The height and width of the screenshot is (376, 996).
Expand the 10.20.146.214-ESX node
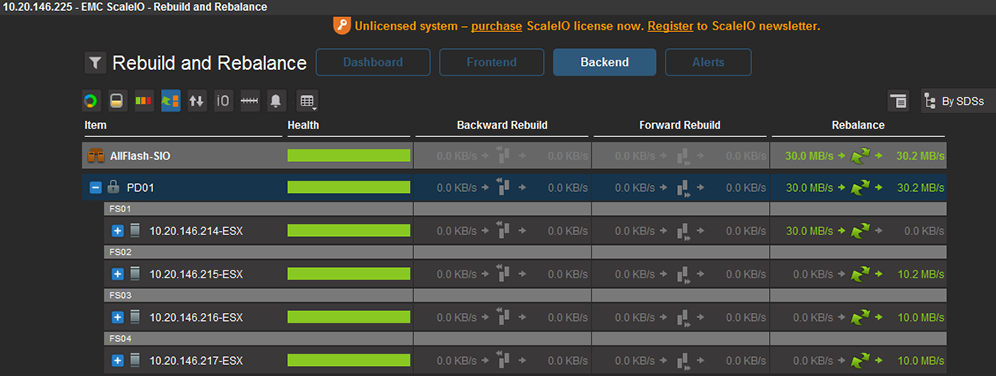(118, 231)
